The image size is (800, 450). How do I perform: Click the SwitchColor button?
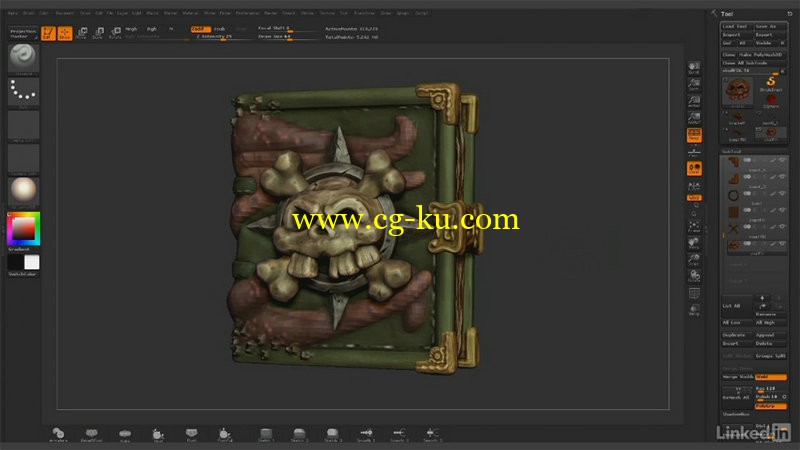click(x=22, y=274)
